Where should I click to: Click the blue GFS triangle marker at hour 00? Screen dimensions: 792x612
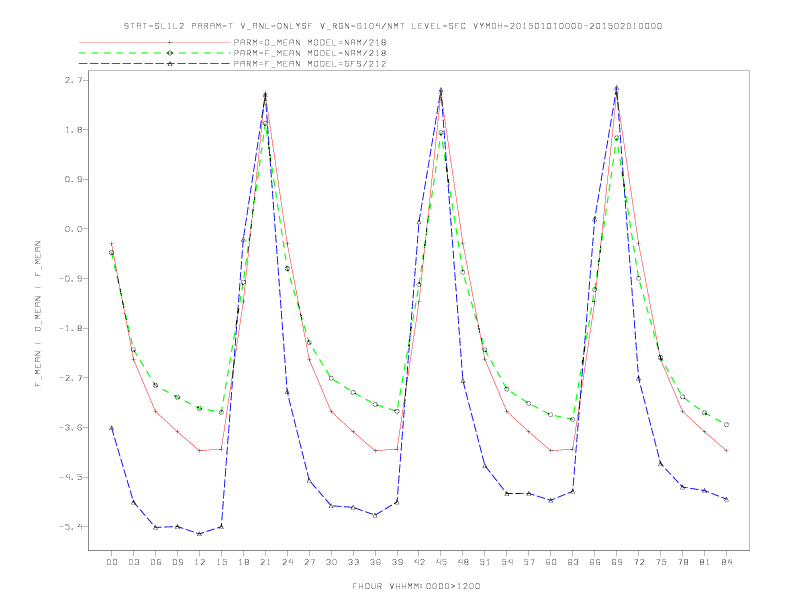(112, 428)
